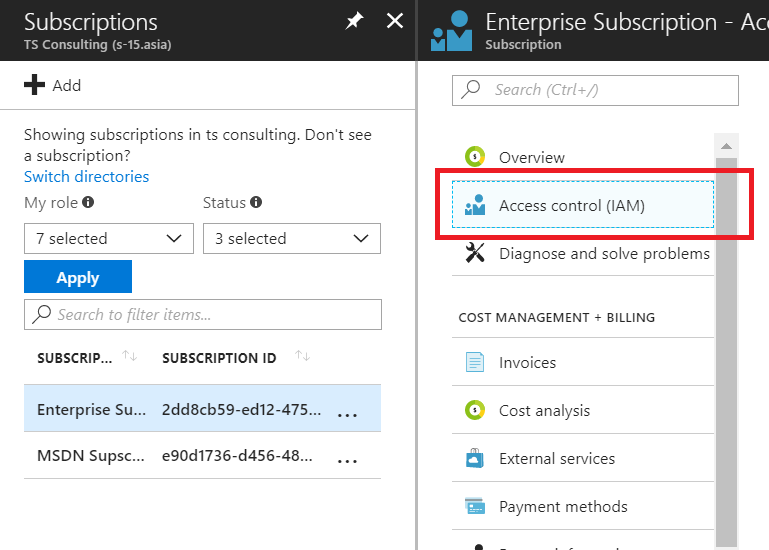The width and height of the screenshot is (769, 550).
Task: Close the Subscriptions blade
Action: click(395, 21)
